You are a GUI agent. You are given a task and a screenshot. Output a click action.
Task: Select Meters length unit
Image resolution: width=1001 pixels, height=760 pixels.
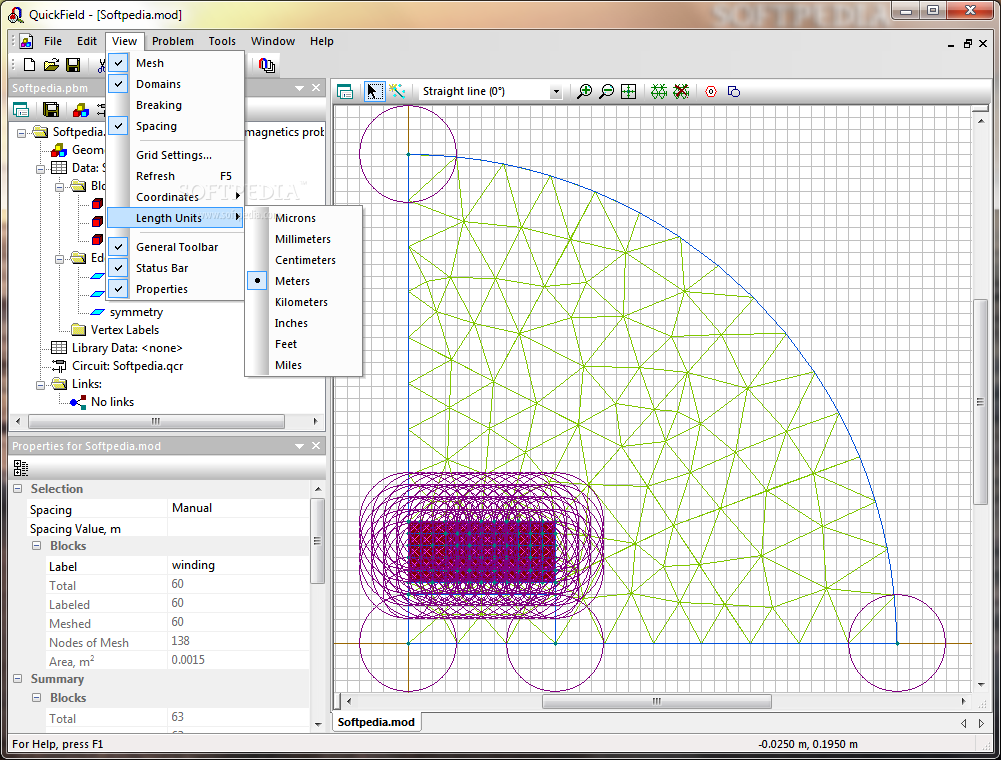coord(304,281)
